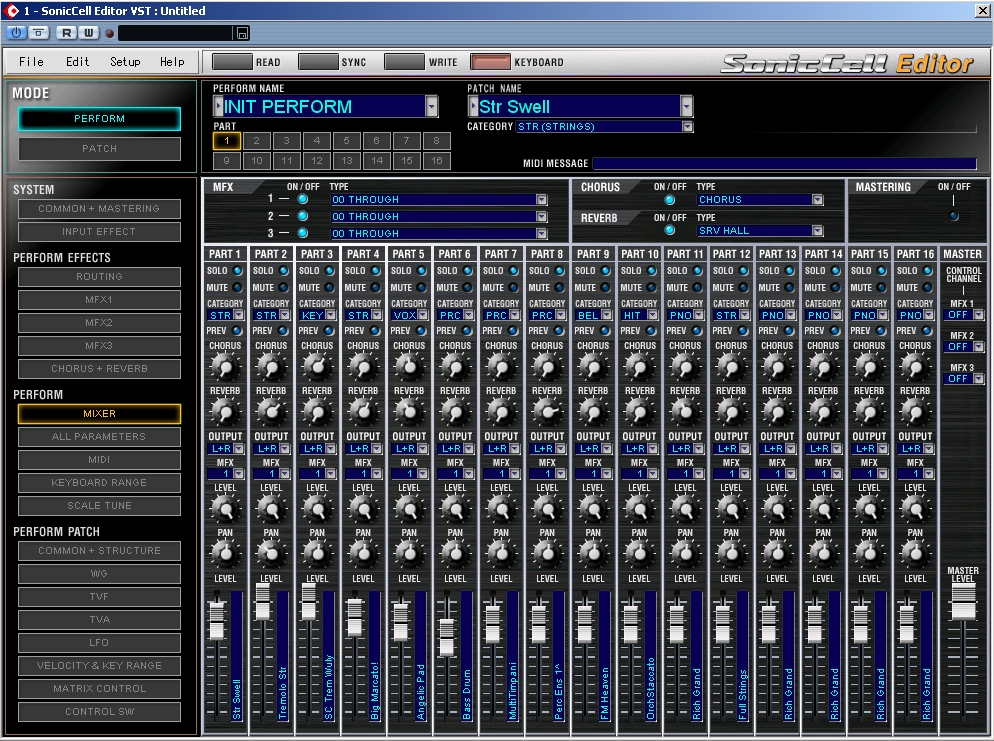
Task: Open the CHORUS + REVERB page
Action: click(x=100, y=368)
